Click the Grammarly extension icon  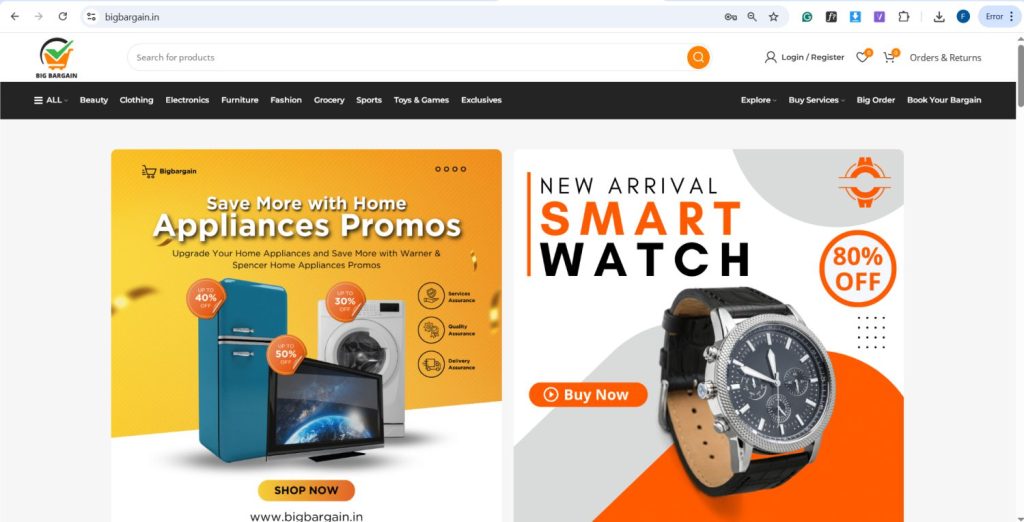click(807, 17)
